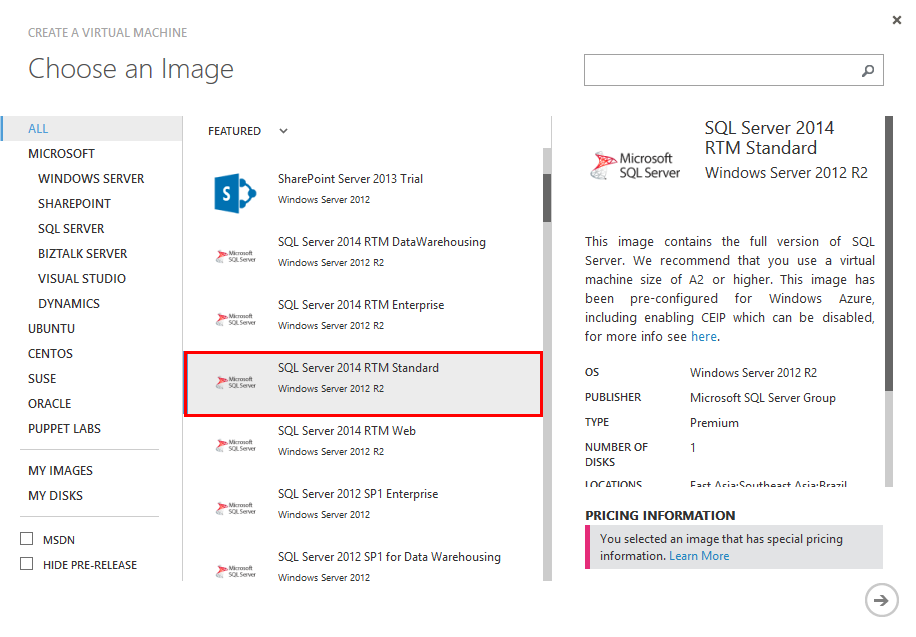Click the details pane scrollbar thumb
The width and height of the screenshot is (916, 637).
[889, 254]
